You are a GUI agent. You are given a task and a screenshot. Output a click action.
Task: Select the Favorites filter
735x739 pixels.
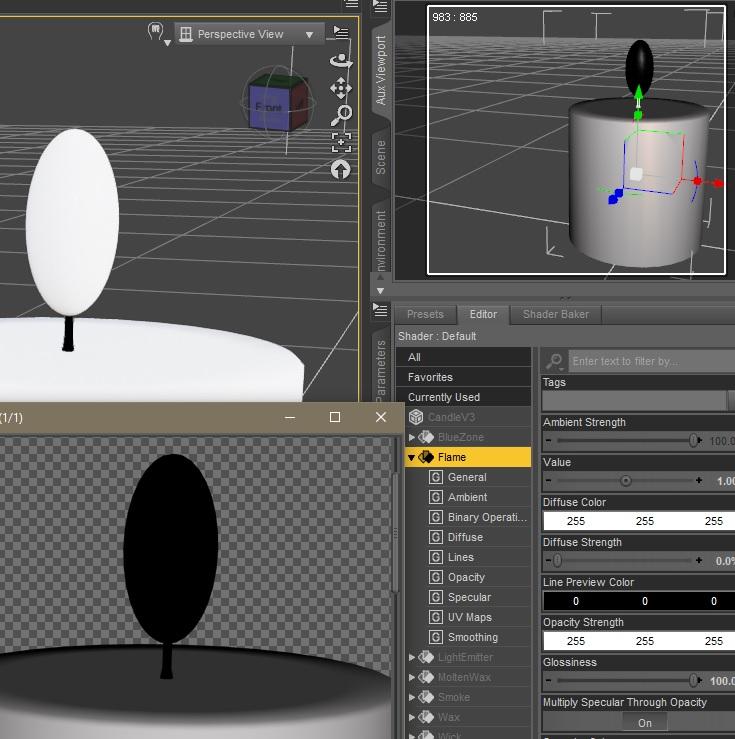coord(430,377)
